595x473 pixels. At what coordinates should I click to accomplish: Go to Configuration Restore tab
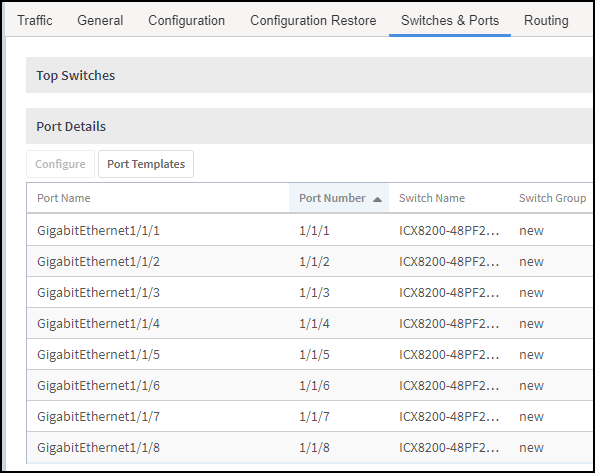point(313,20)
